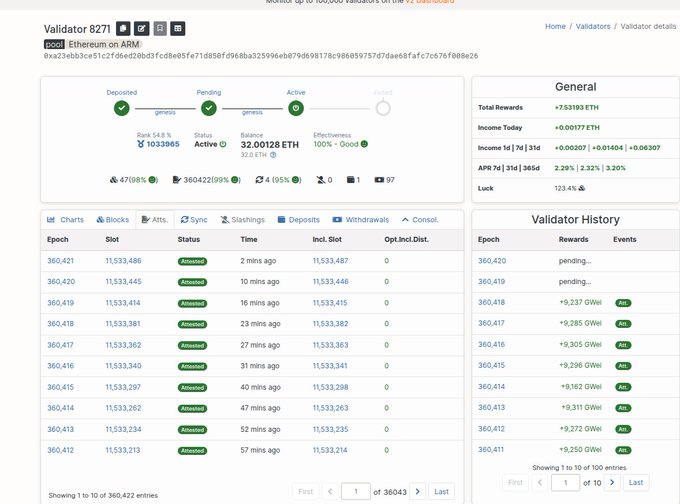Click the Deposited checkmark circle

pos(121,108)
